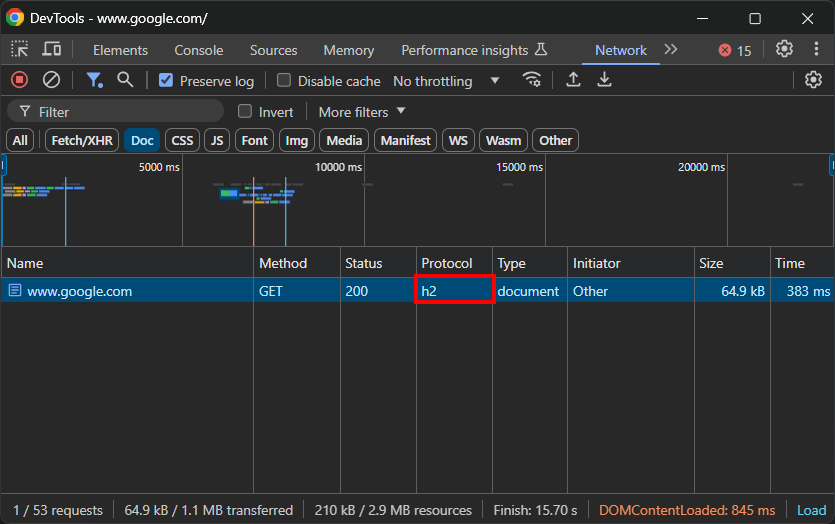Viewport: 835px width, 524px height.
Task: Click the export HAR download icon
Action: [604, 80]
